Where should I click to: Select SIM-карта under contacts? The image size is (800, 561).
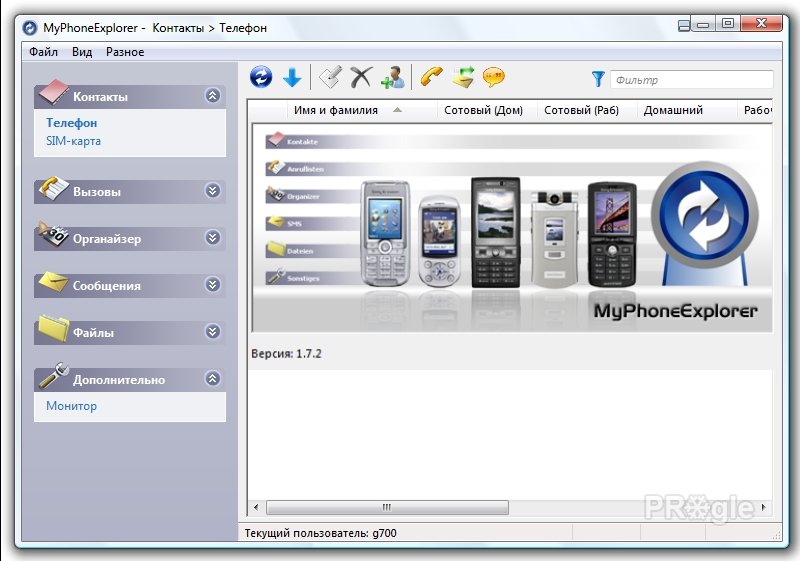(73, 141)
